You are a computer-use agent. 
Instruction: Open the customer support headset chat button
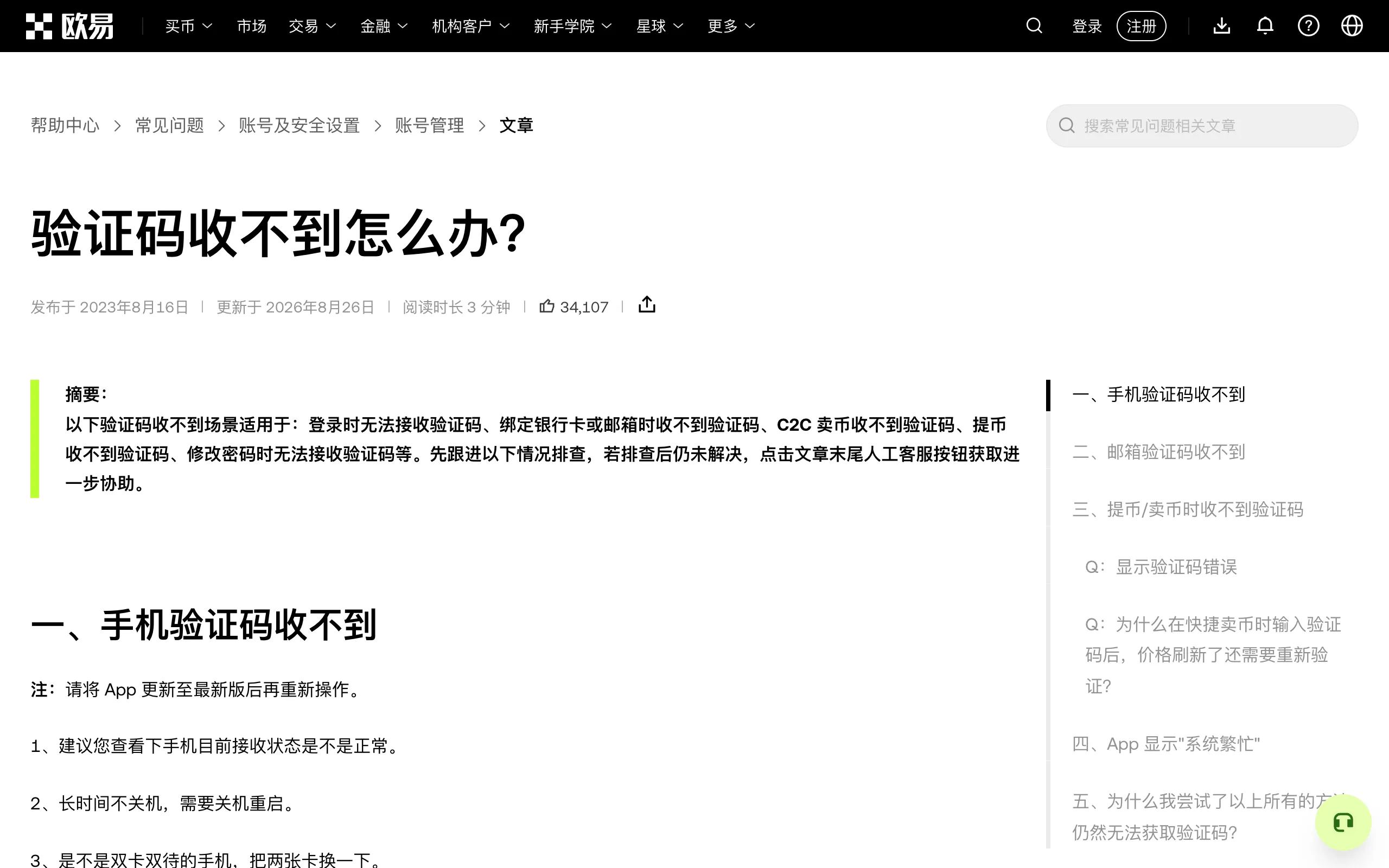[1343, 822]
